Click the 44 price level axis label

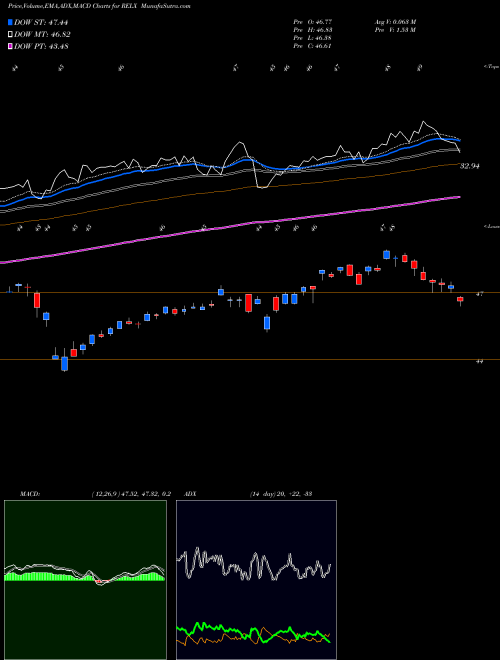[479, 361]
